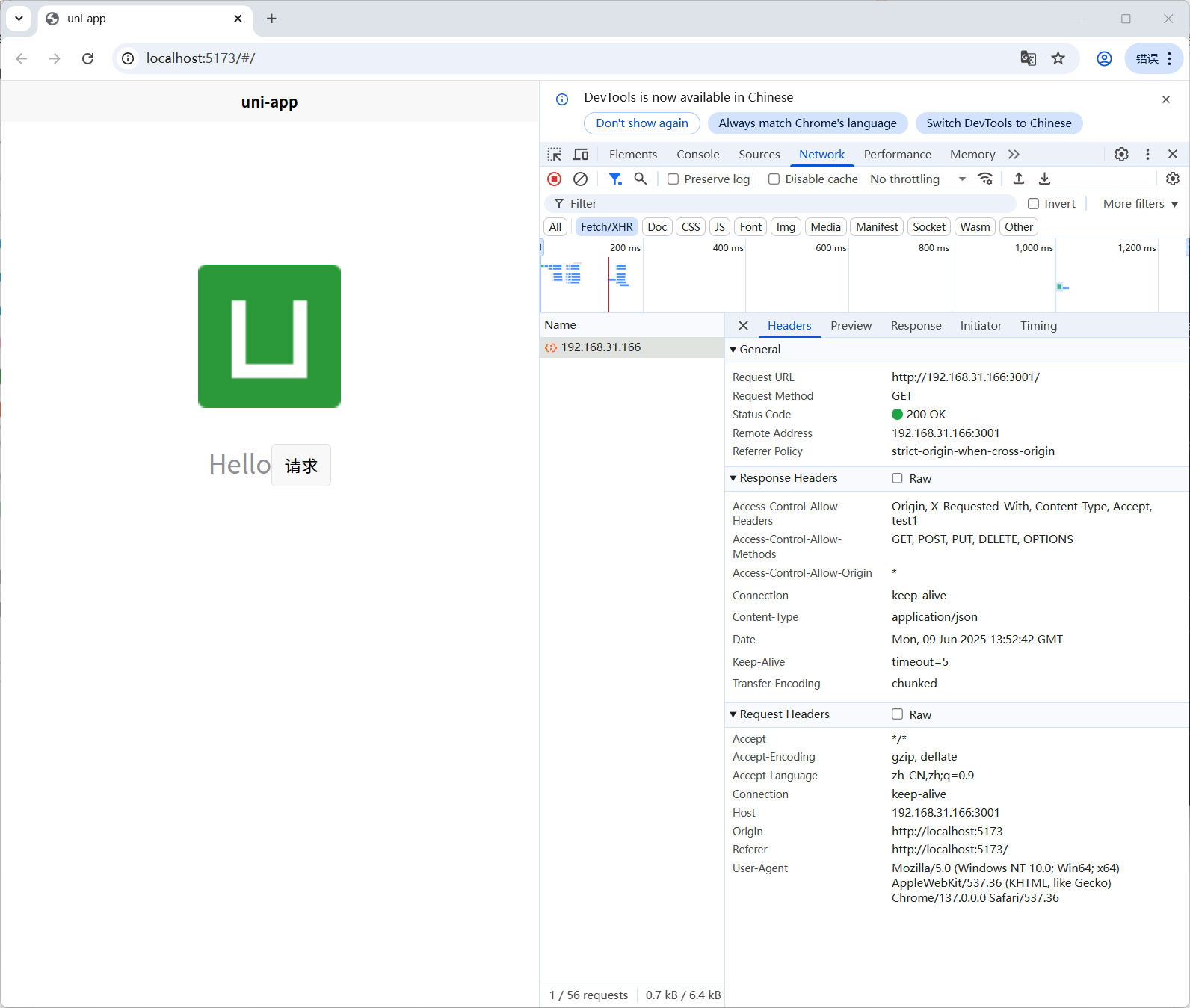Open the Memory tab
The height and width of the screenshot is (1008, 1190).
pos(972,155)
